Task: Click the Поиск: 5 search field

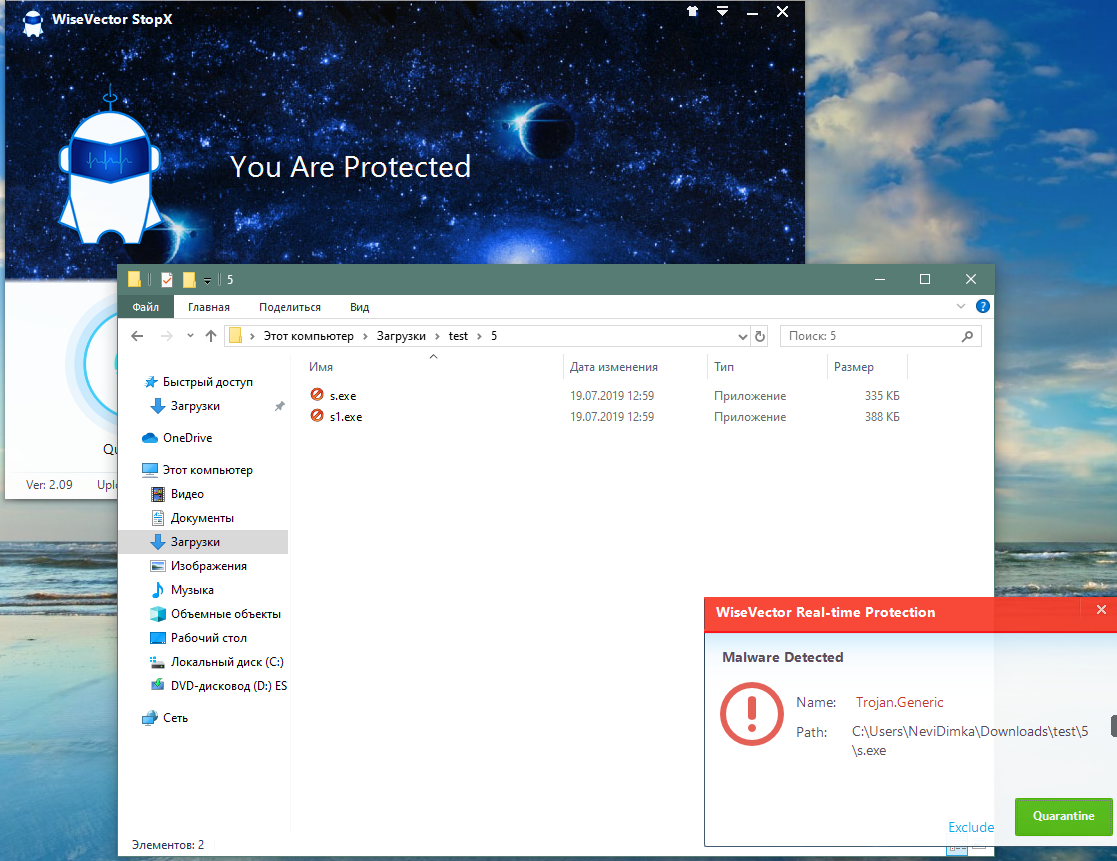Action: [880, 336]
